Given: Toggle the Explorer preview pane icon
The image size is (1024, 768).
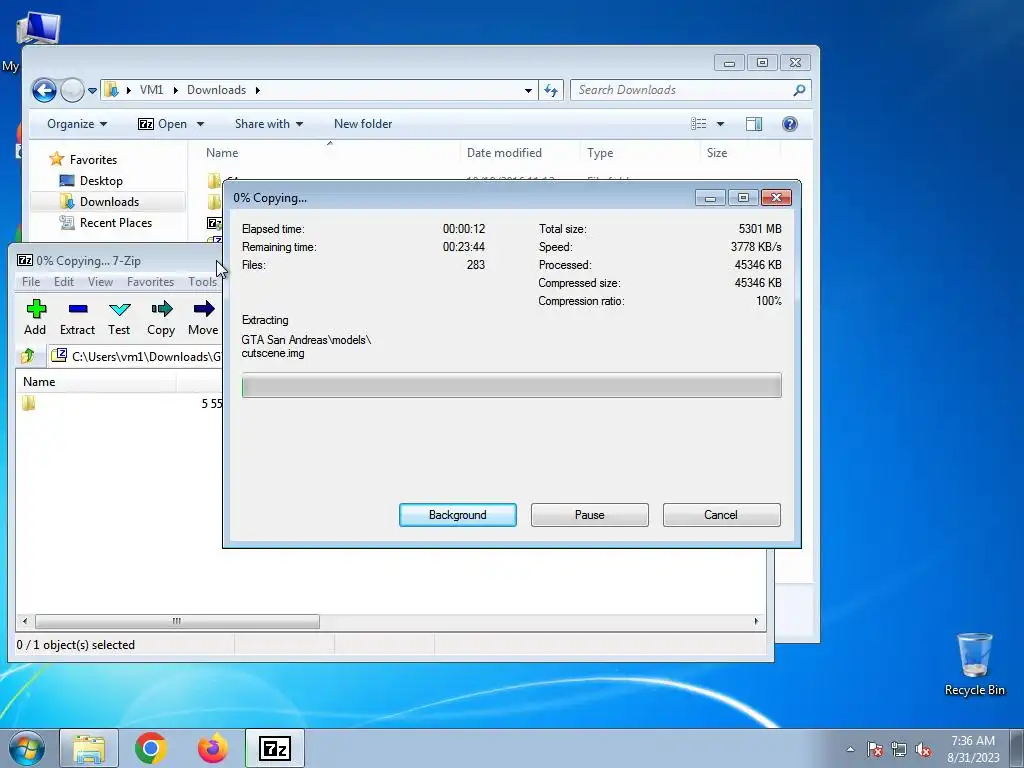Looking at the screenshot, I should [754, 124].
